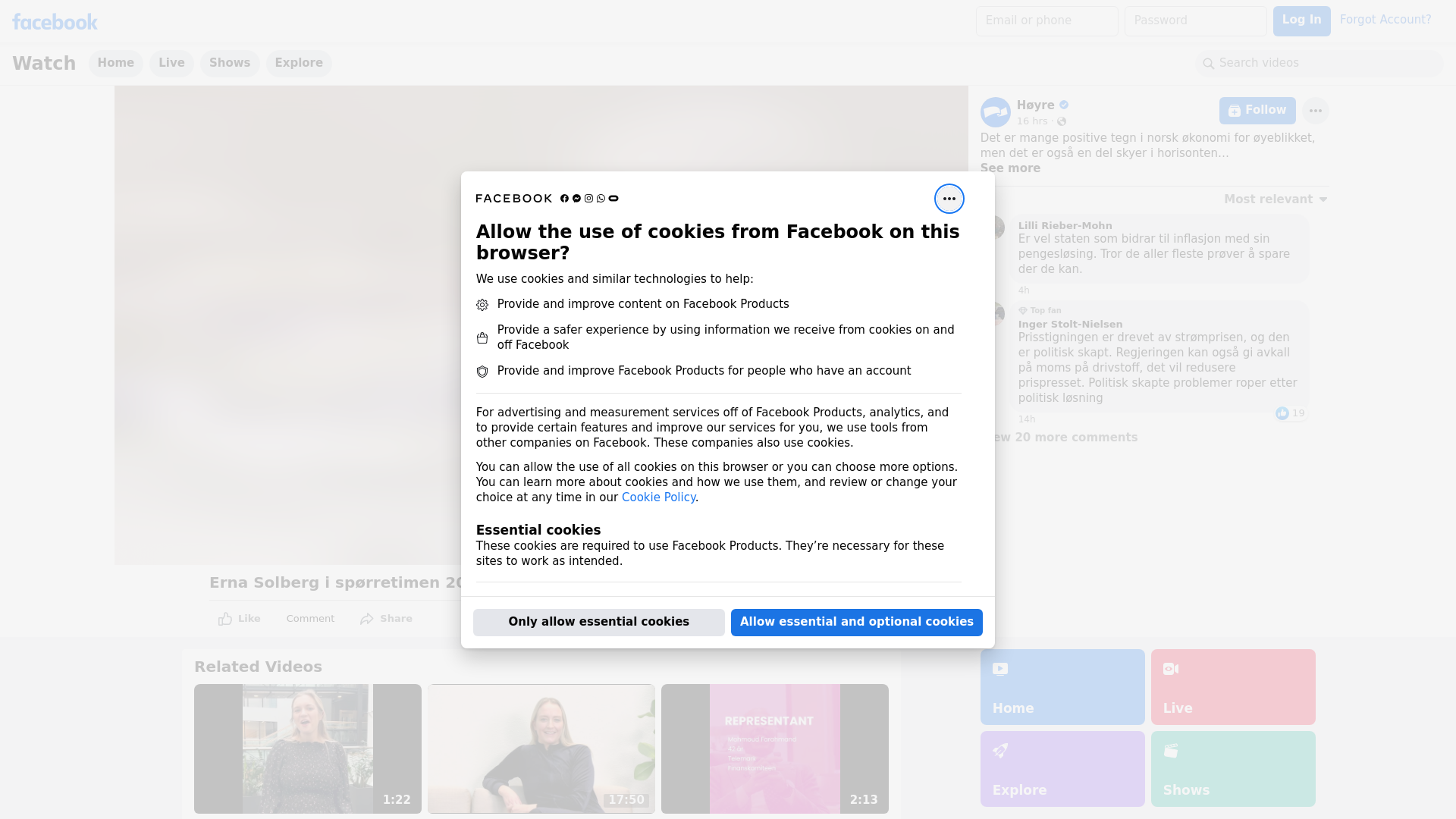This screenshot has width=1456, height=819.
Task: Select the Explore tab in Watch nav
Action: pos(299,63)
